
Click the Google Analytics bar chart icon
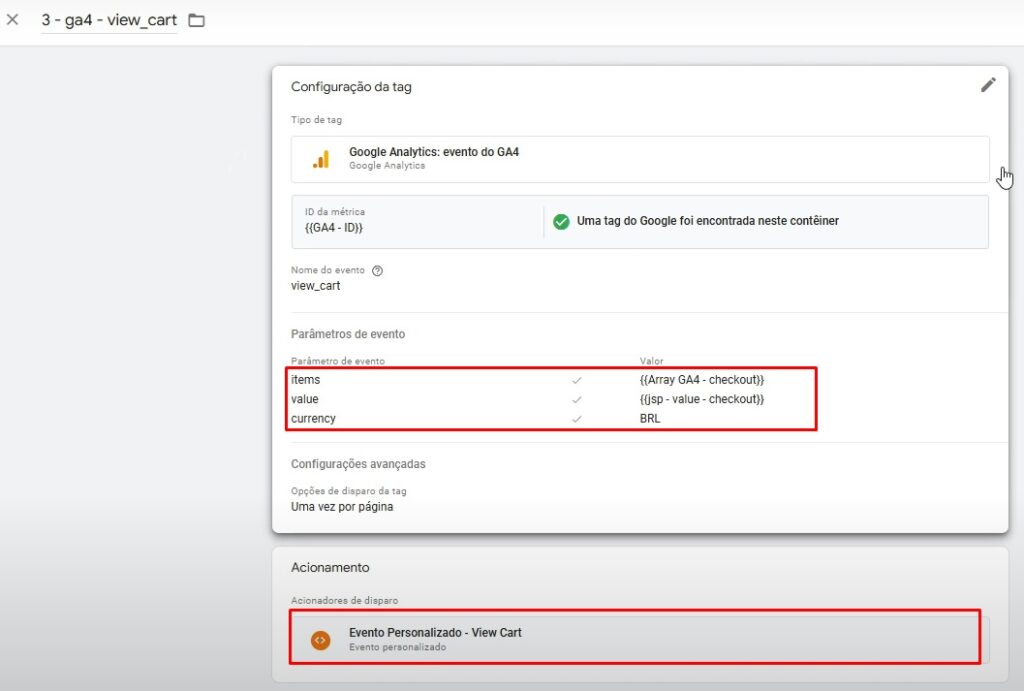pyautogui.click(x=321, y=159)
